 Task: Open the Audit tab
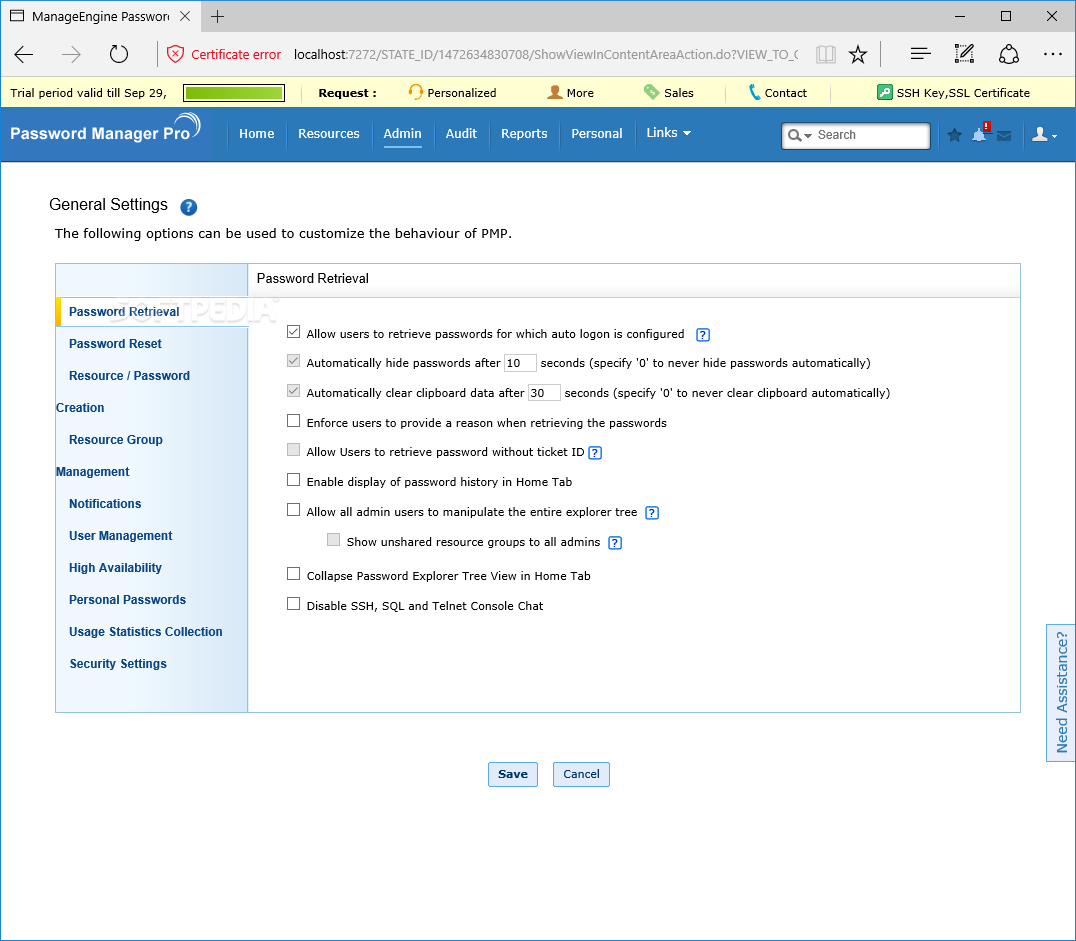[x=461, y=134]
